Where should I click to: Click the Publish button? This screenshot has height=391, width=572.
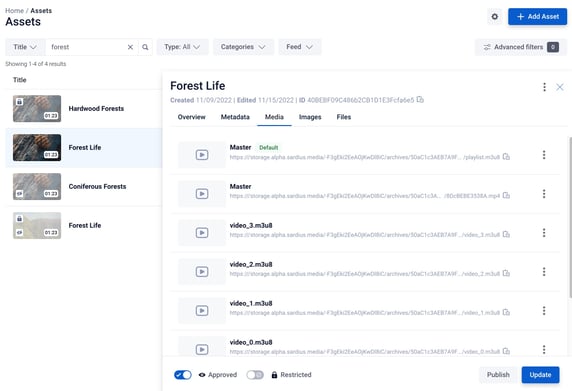(x=498, y=375)
